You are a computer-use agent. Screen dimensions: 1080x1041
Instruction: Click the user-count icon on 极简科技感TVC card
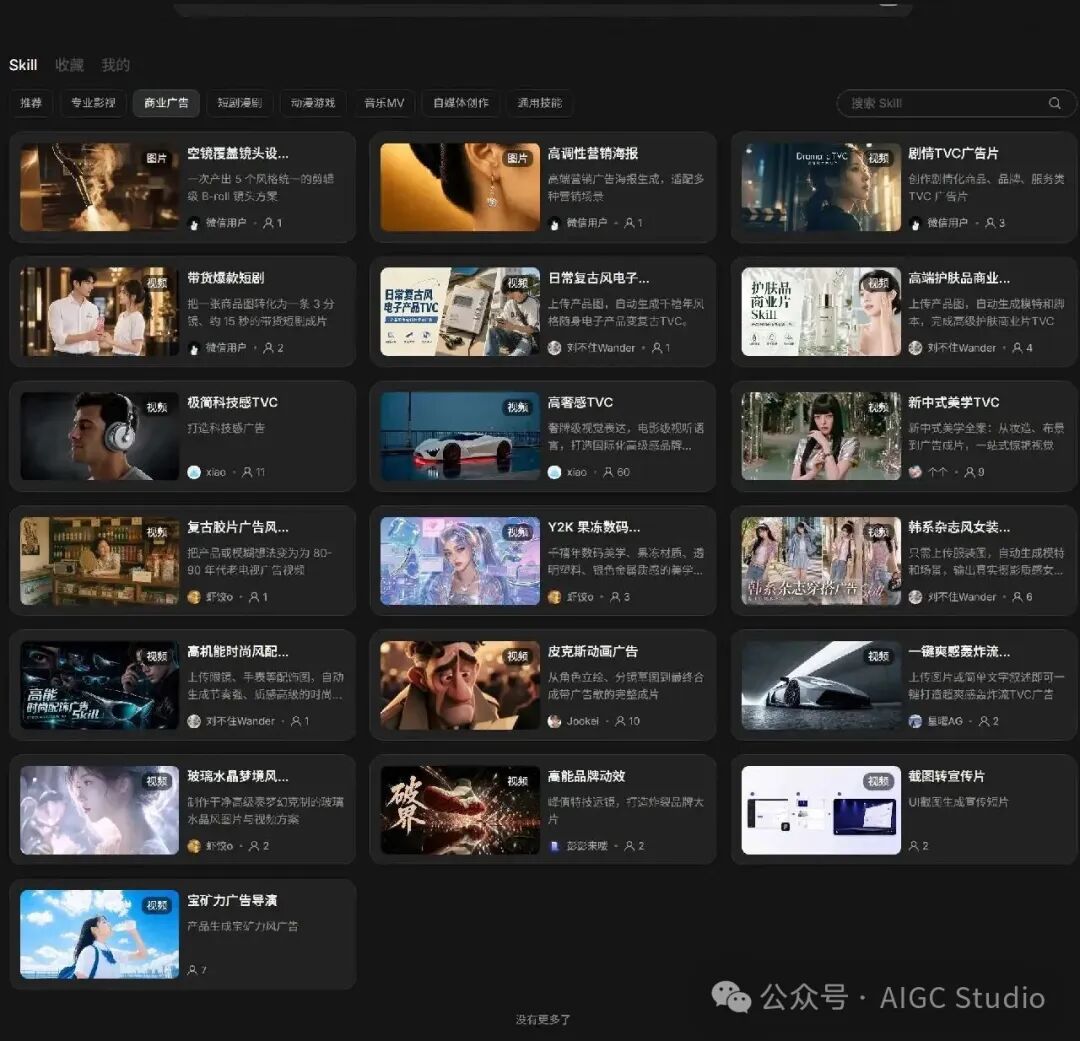click(x=247, y=472)
